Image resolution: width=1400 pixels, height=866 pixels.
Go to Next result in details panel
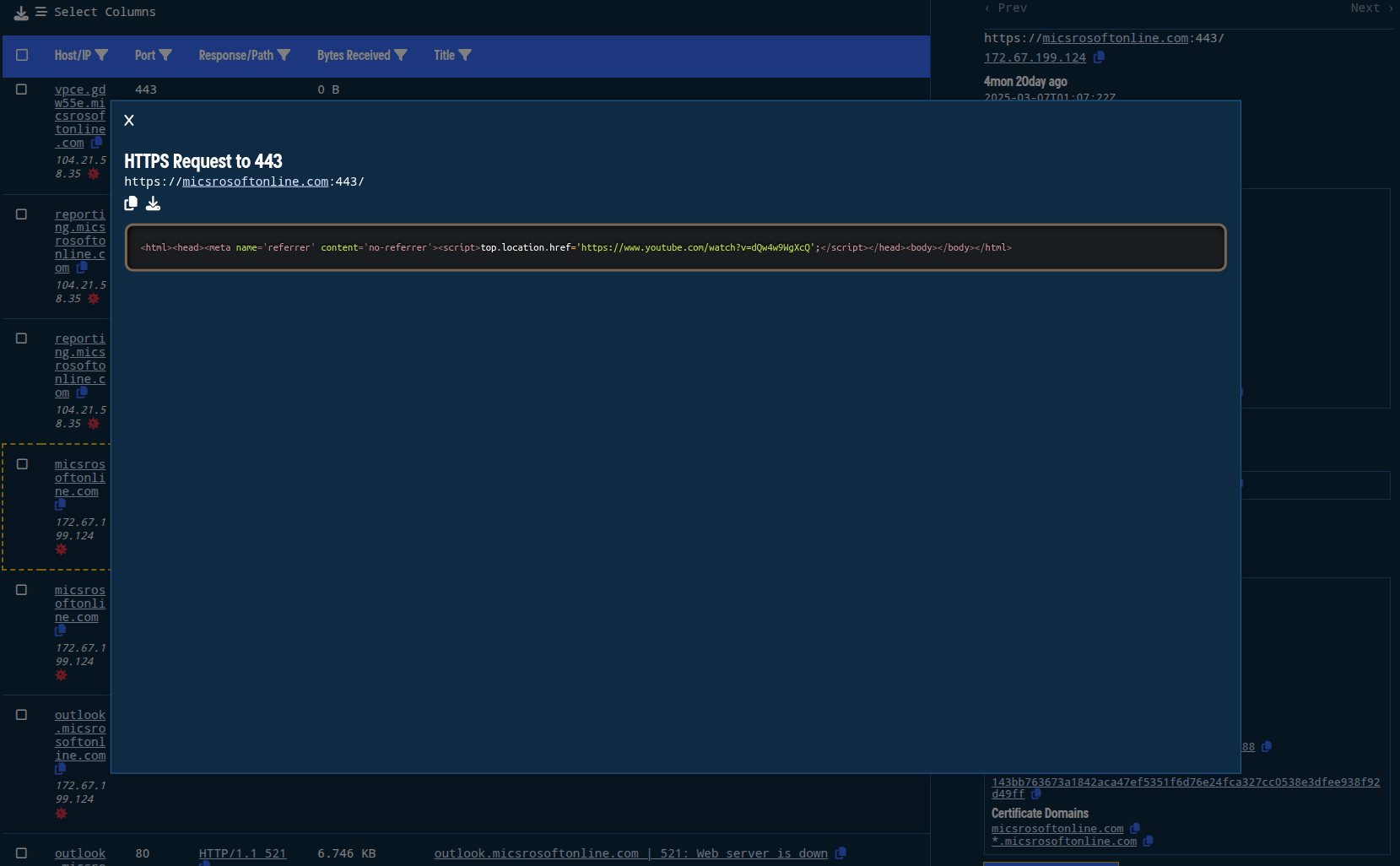(x=1371, y=8)
